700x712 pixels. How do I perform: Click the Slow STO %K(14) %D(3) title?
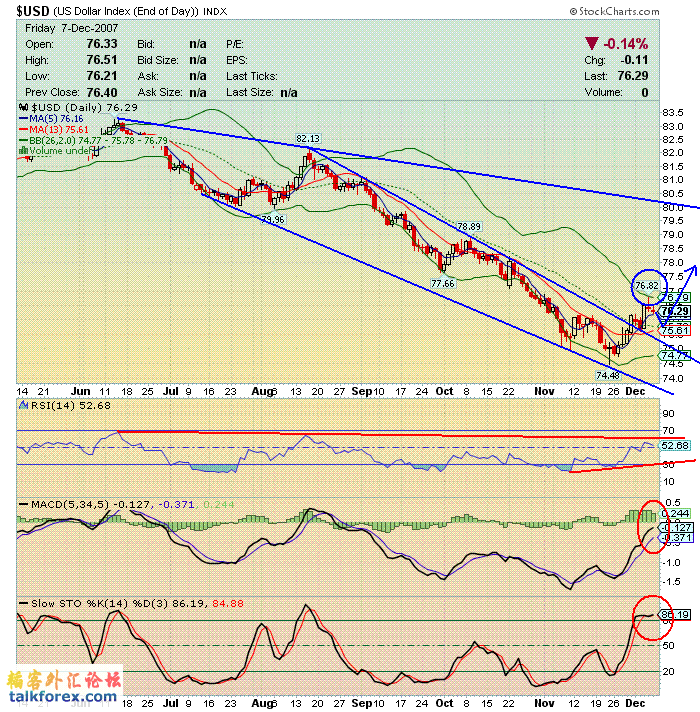click(100, 603)
